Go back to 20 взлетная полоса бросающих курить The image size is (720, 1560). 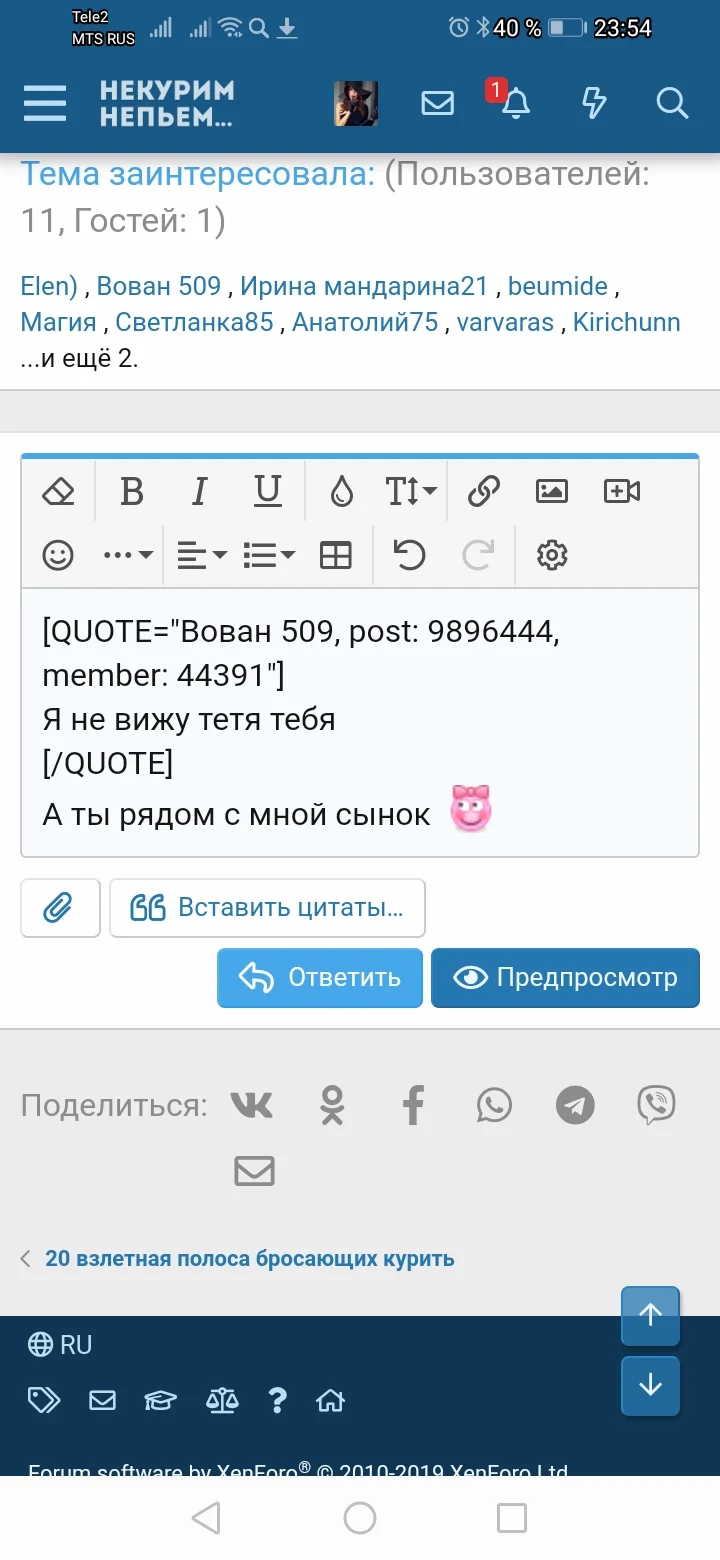(x=250, y=1259)
